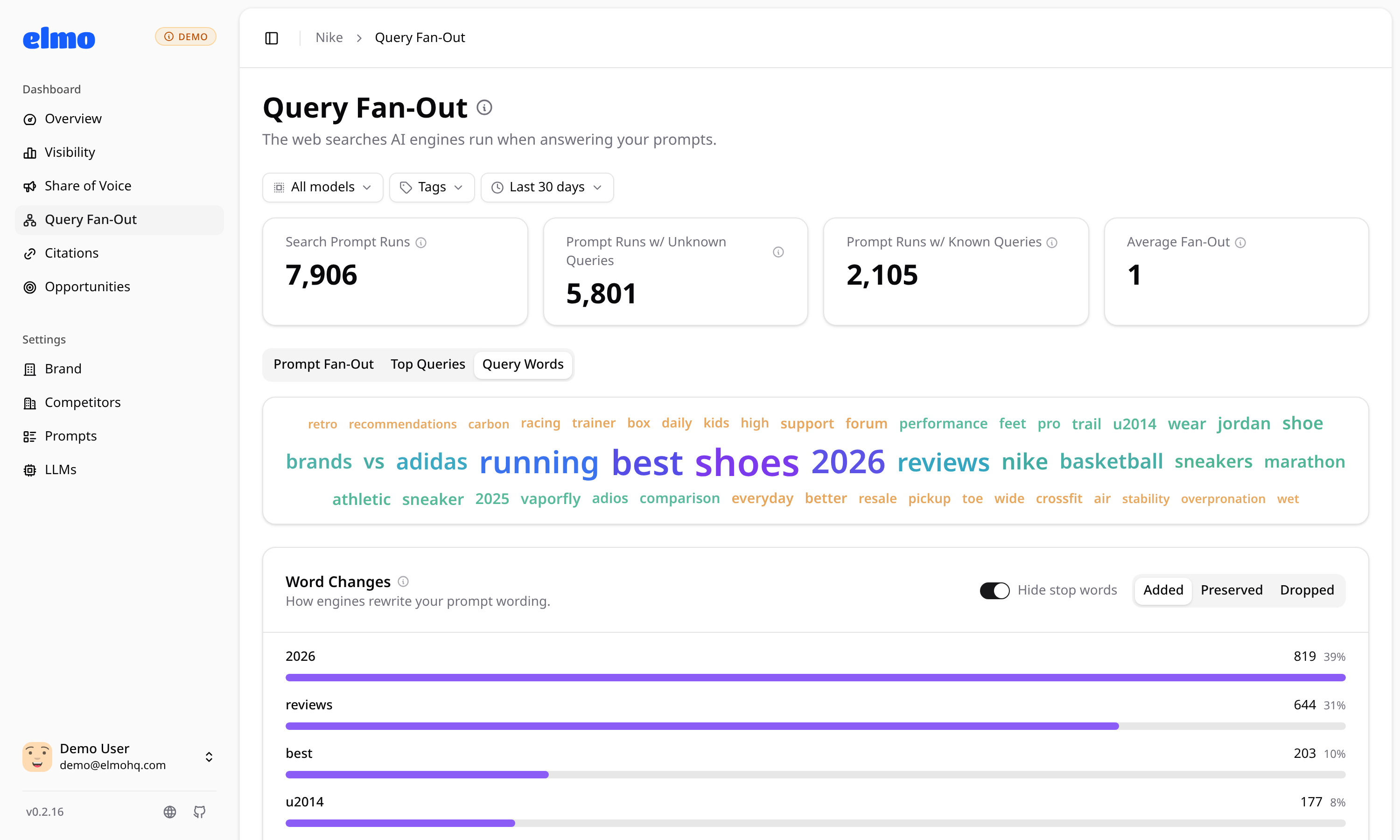Select the Query Words tab
Image resolution: width=1400 pixels, height=840 pixels.
point(523,364)
